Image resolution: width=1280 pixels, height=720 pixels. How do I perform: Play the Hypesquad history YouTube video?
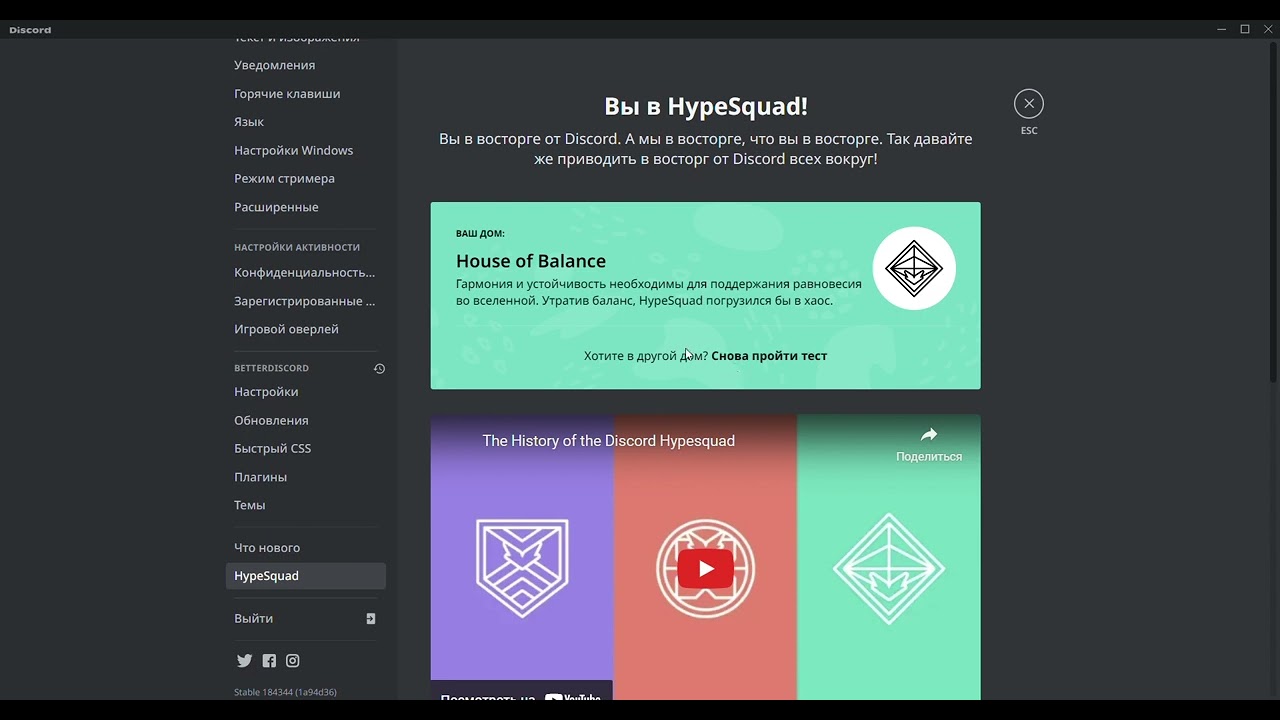tap(705, 569)
